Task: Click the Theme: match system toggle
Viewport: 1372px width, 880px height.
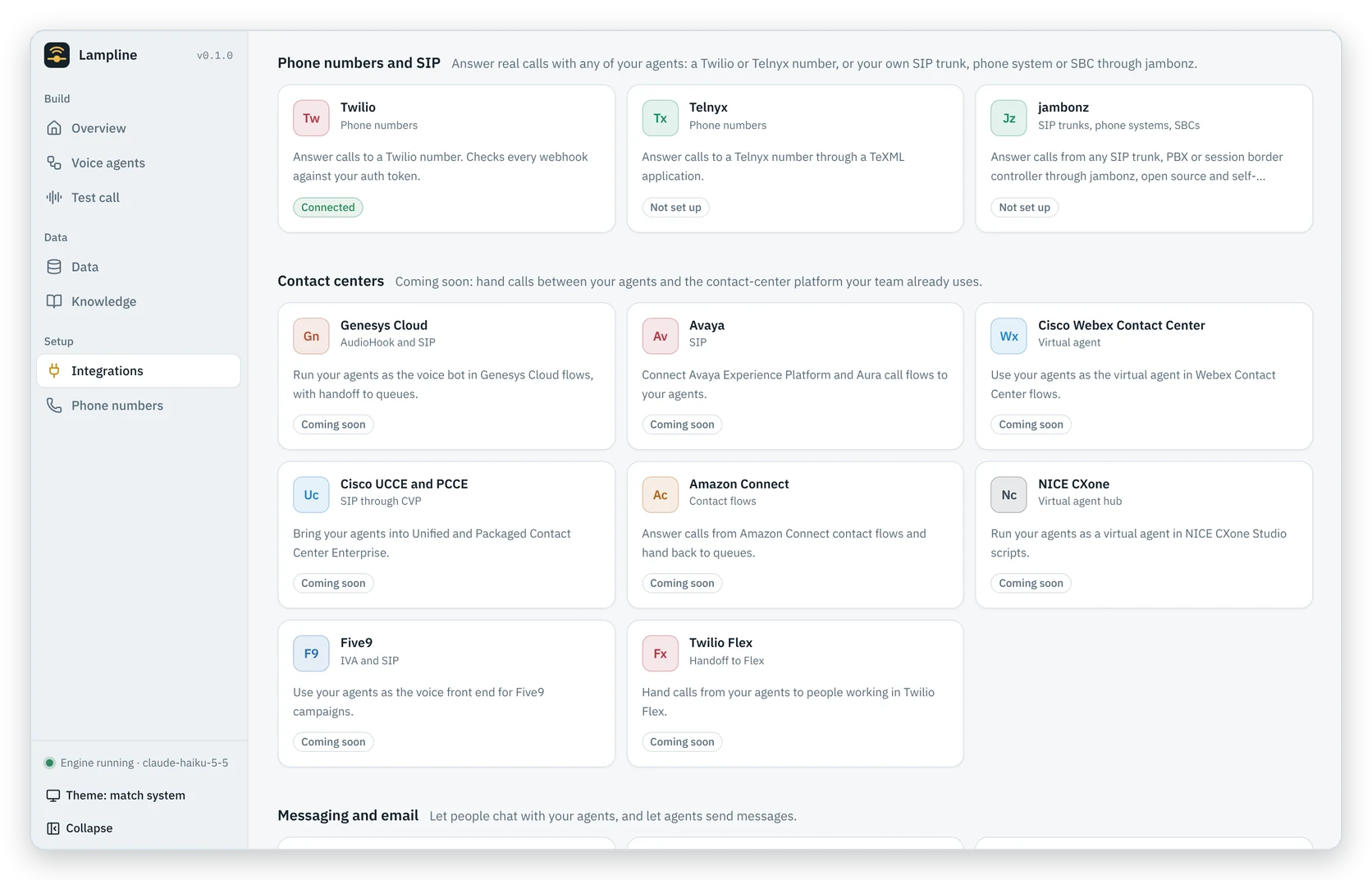Action: pyautogui.click(x=116, y=795)
